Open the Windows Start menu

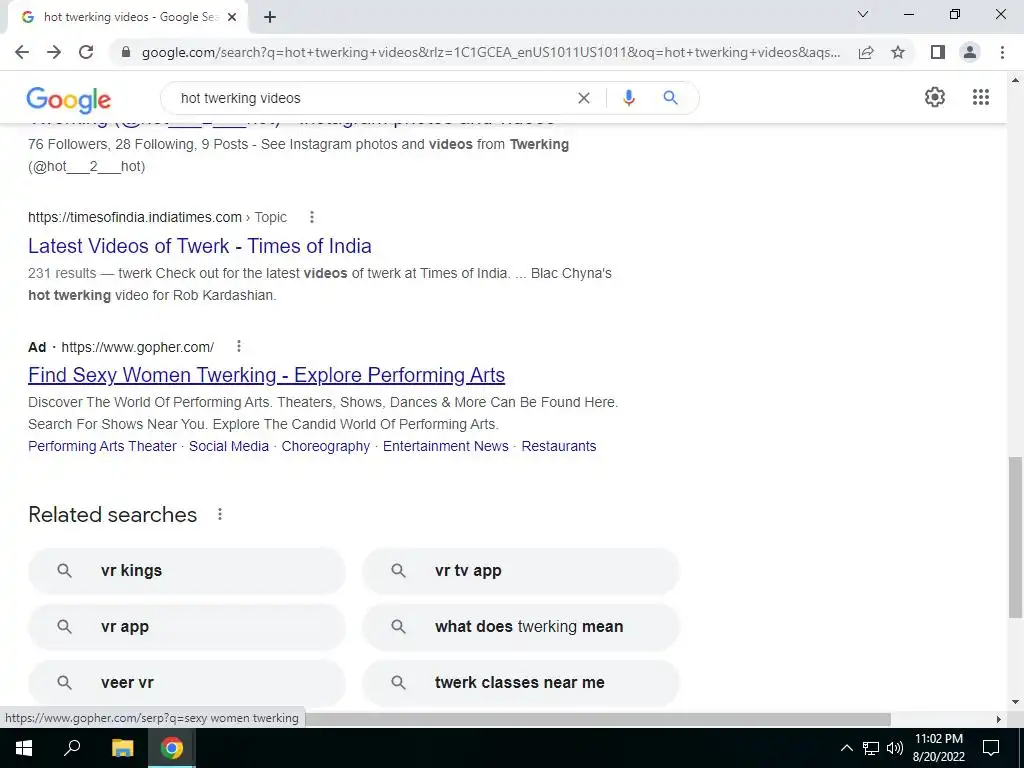tap(24, 748)
